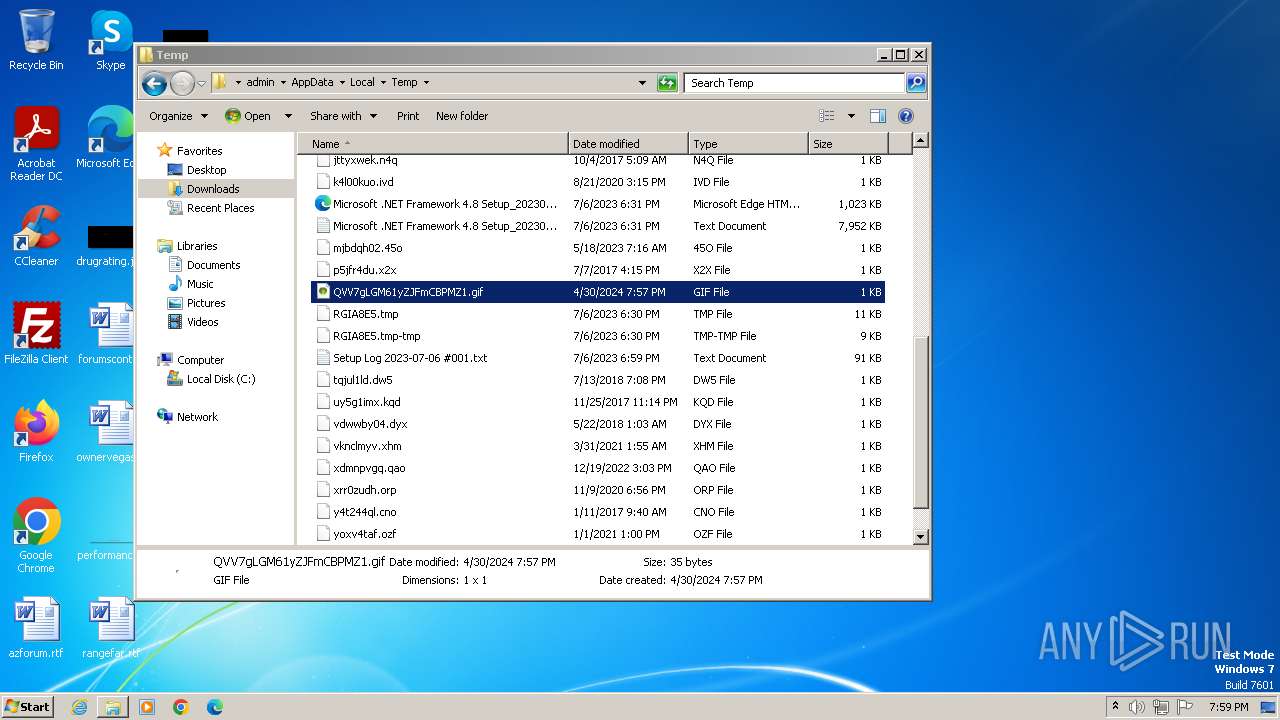Viewport: 1280px width, 720px height.
Task: Open Skype desktop shortcut
Action: pos(110,40)
